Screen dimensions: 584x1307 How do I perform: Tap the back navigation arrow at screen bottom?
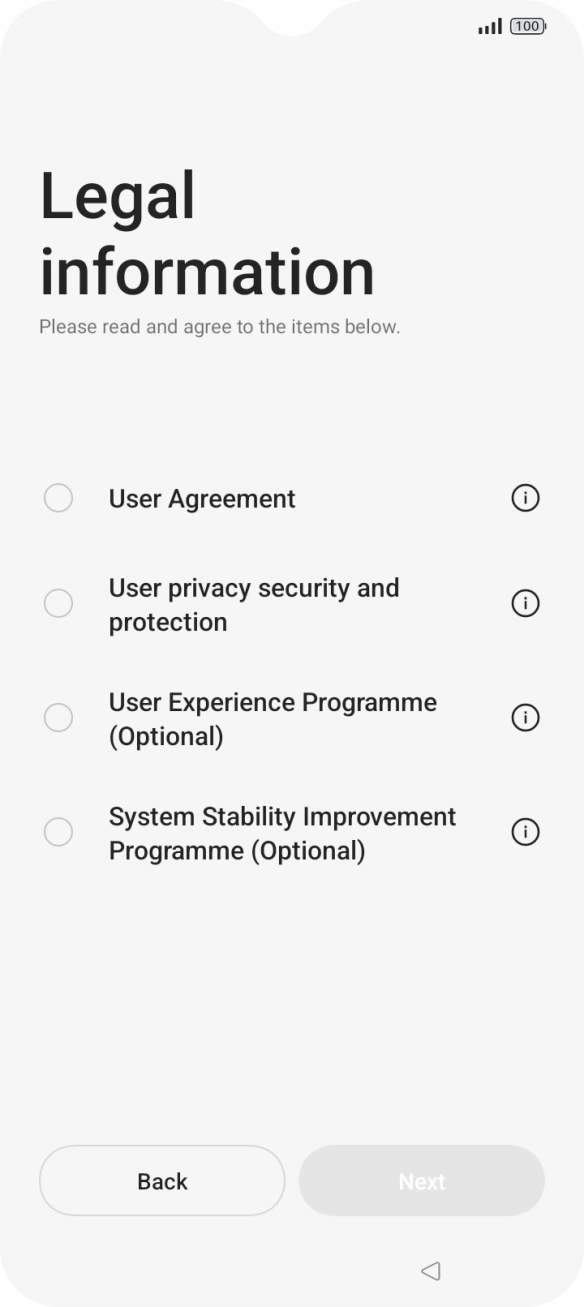(x=430, y=1271)
